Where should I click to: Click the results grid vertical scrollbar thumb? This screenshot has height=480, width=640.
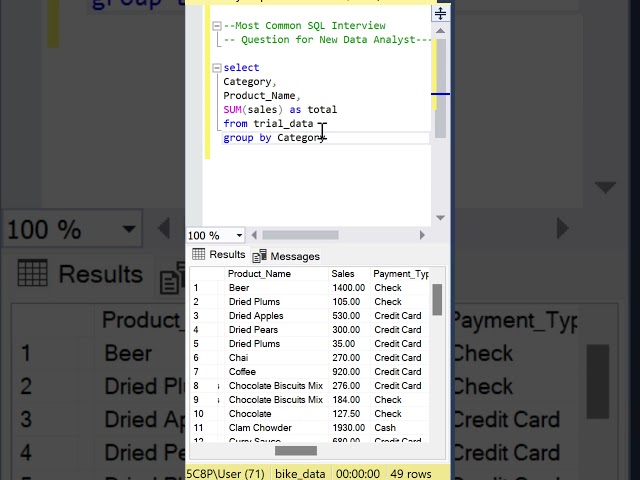(437, 300)
